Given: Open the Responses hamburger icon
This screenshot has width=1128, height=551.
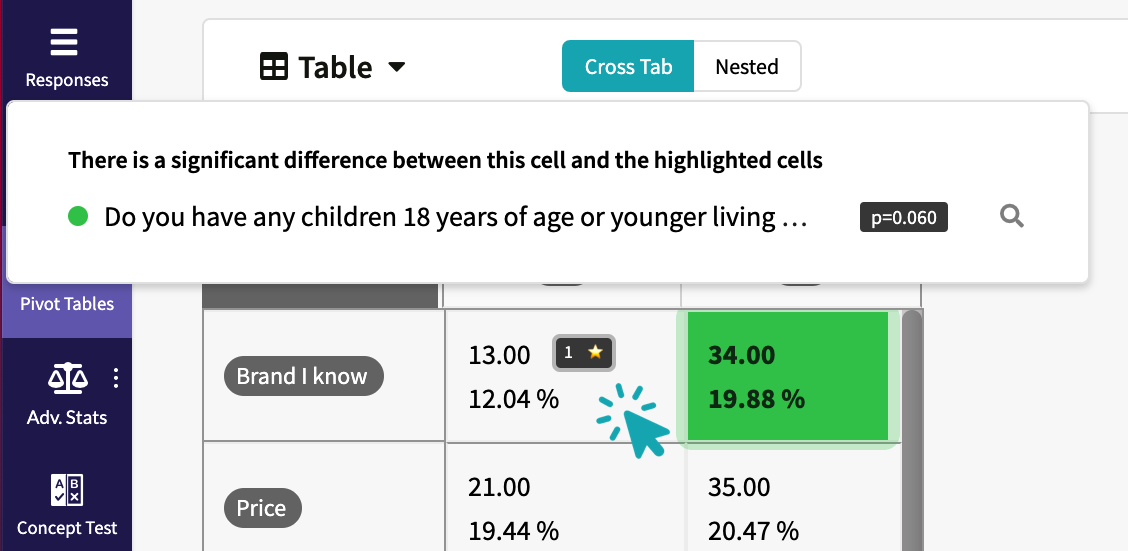Looking at the screenshot, I should click(64, 43).
